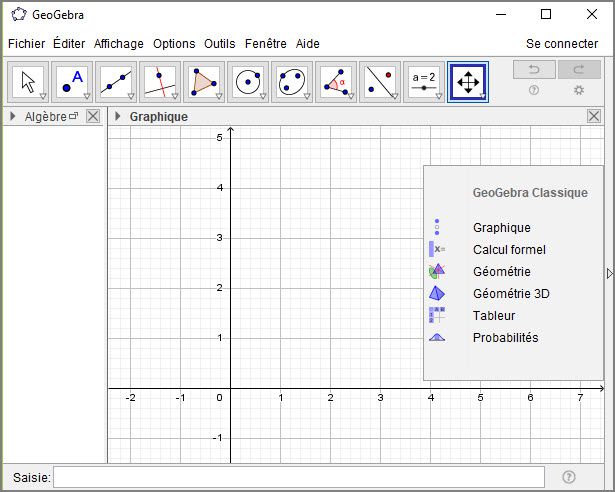Expand the Algèbre style bar triangle
615x492 pixels.
click(13, 116)
